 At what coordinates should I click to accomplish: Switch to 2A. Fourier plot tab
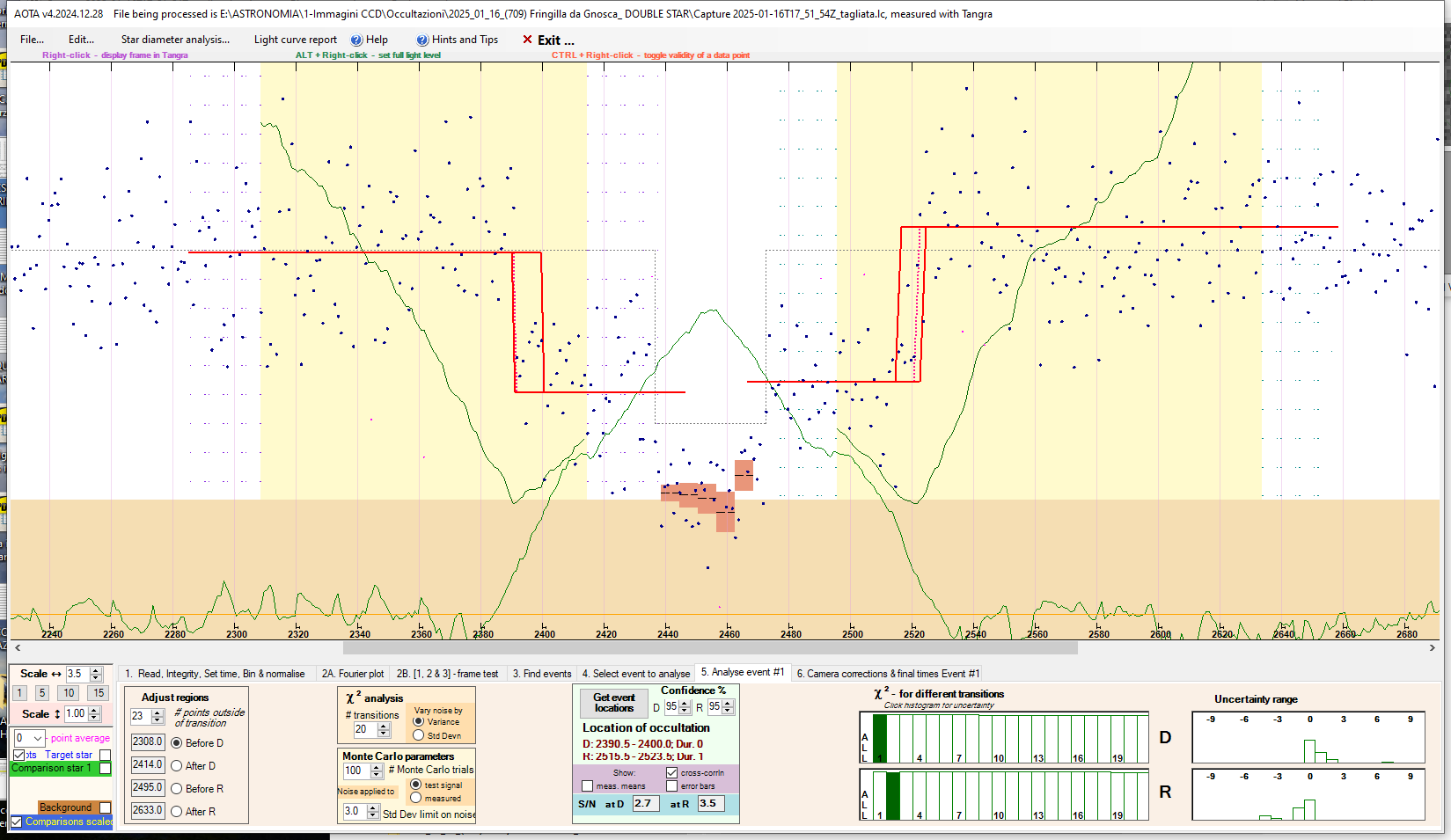coord(353,674)
